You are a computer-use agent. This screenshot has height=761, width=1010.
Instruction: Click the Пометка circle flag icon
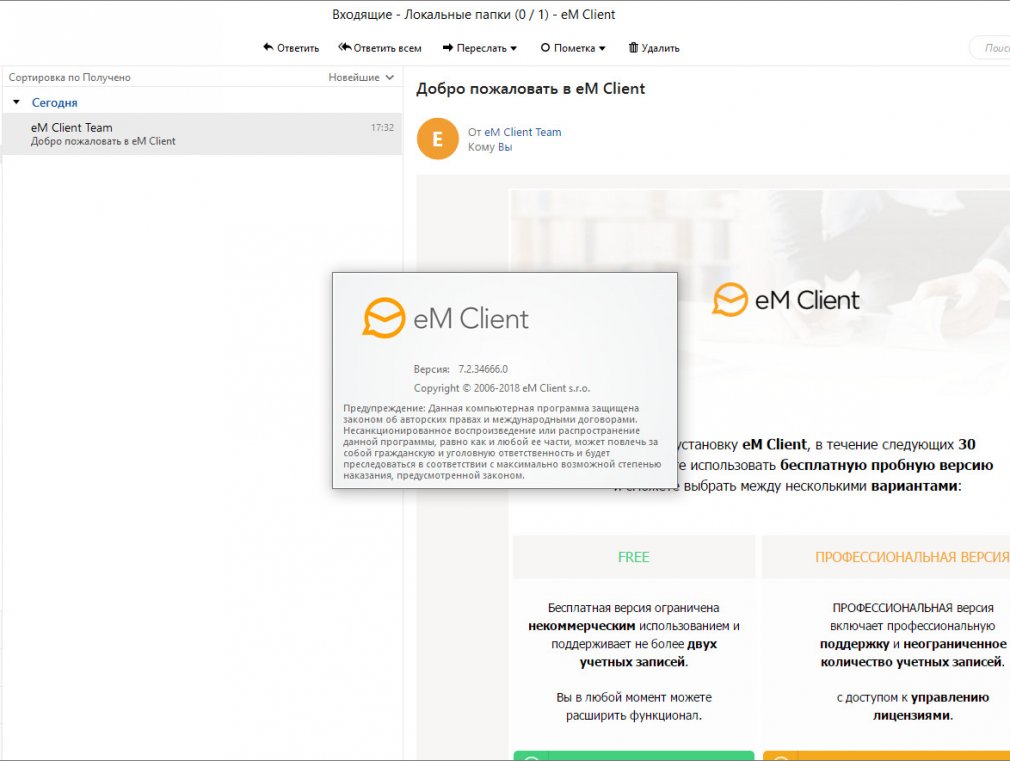click(x=545, y=48)
